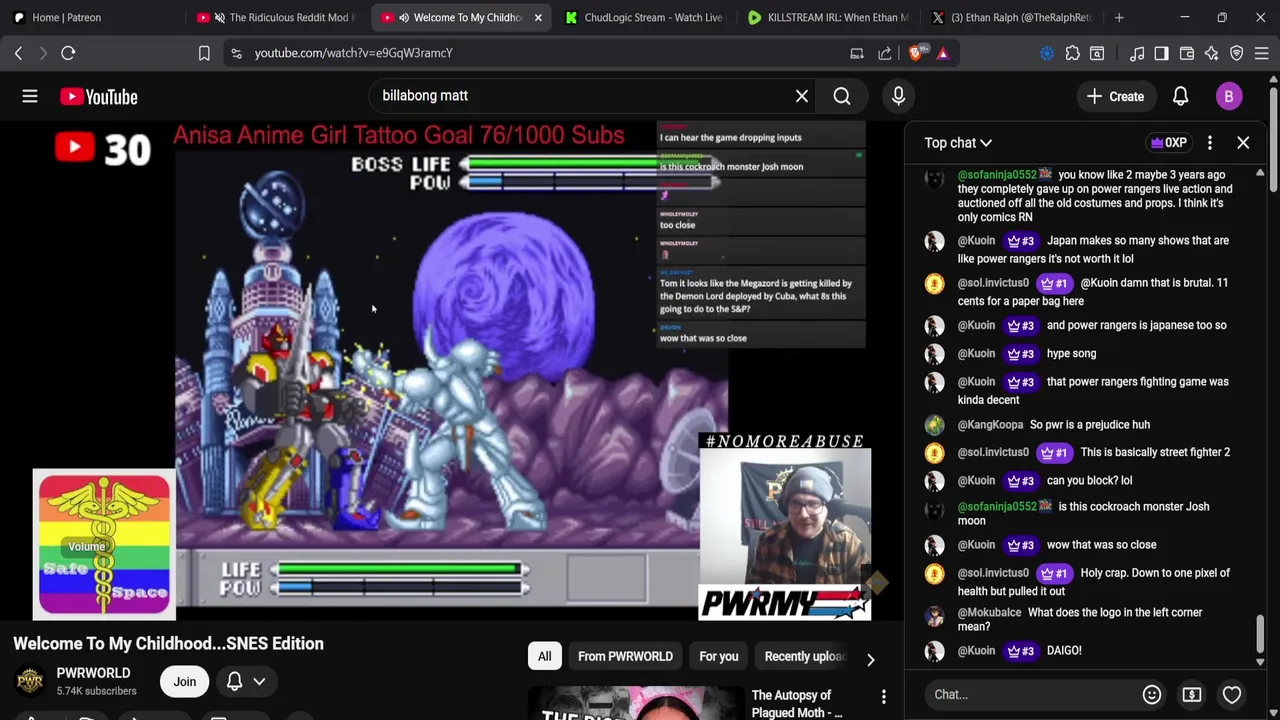Image resolution: width=1280 pixels, height=720 pixels.
Task: Select the All filter chip
Action: 544,656
